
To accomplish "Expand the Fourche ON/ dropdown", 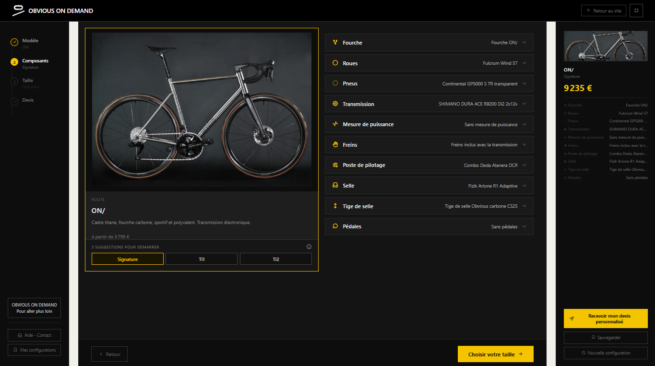I will [x=429, y=43].
